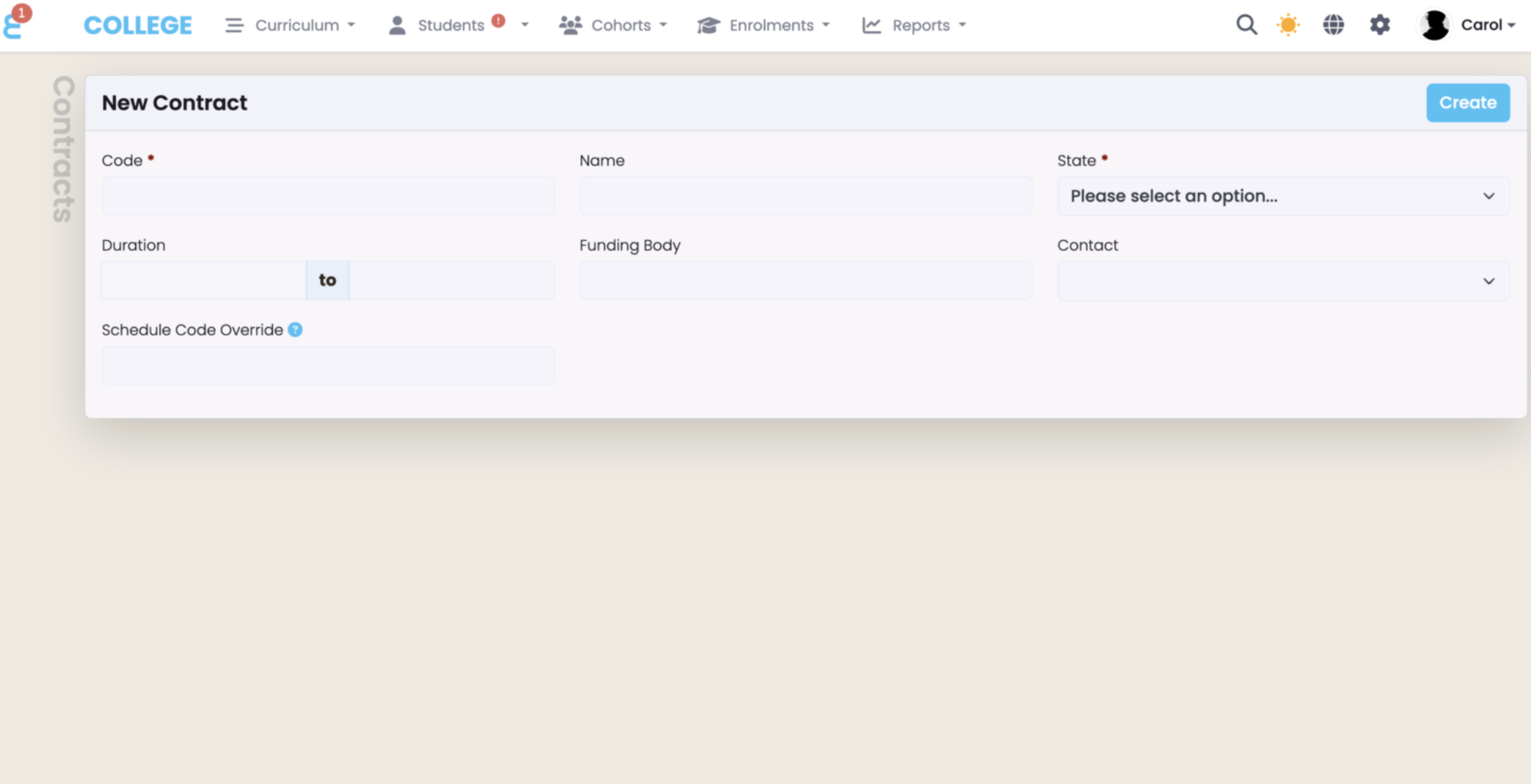Toggle the sun light-mode icon
Viewport: 1531px width, 784px height.
point(1288,25)
